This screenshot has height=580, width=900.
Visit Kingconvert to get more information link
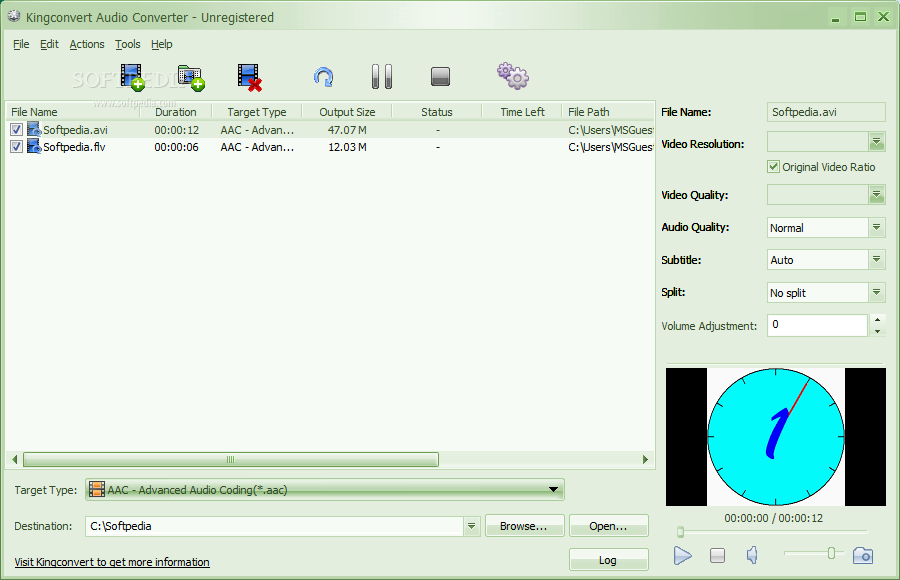click(x=112, y=562)
